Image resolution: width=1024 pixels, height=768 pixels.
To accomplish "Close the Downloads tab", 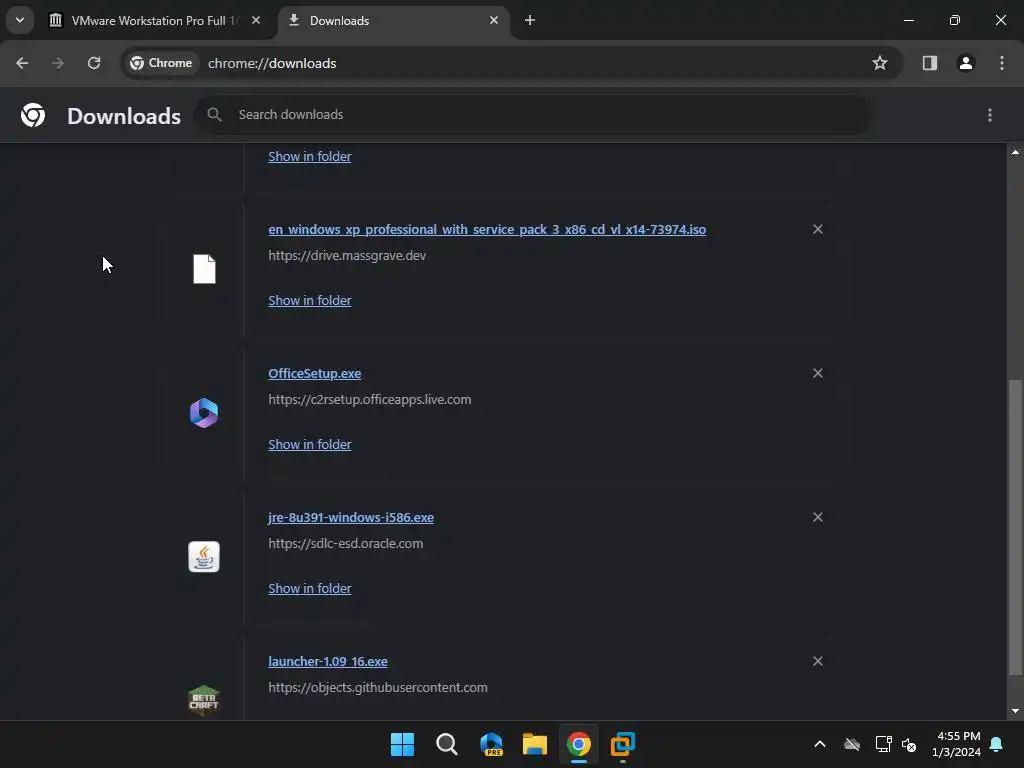I will [x=494, y=20].
